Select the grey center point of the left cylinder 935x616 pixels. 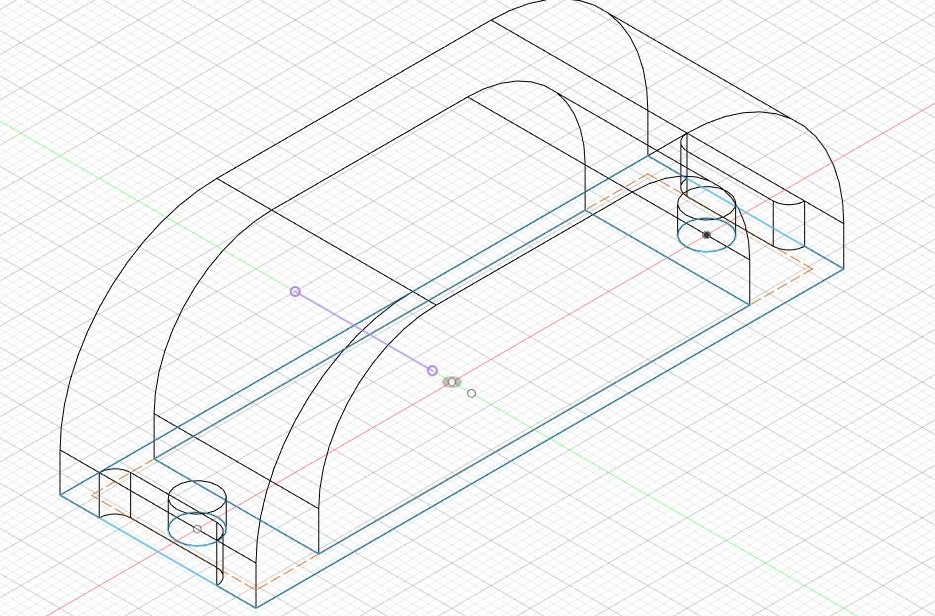coord(197,529)
